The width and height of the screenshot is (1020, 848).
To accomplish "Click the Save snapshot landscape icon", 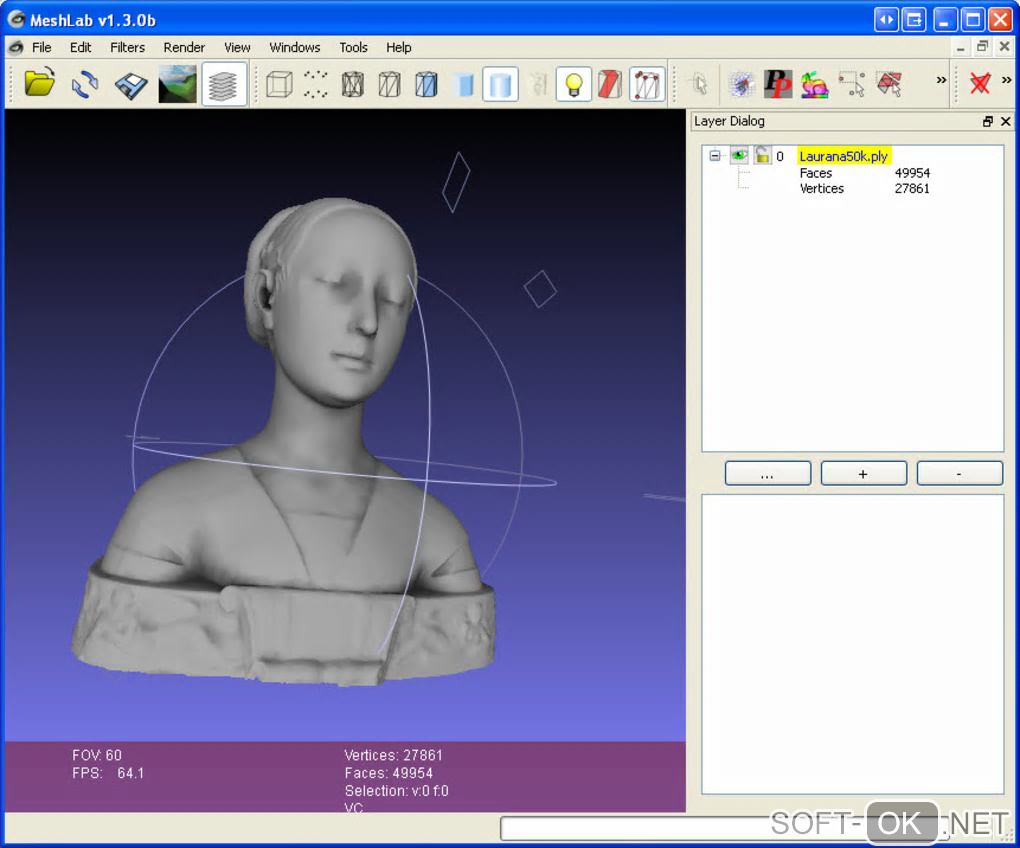I will click(177, 84).
